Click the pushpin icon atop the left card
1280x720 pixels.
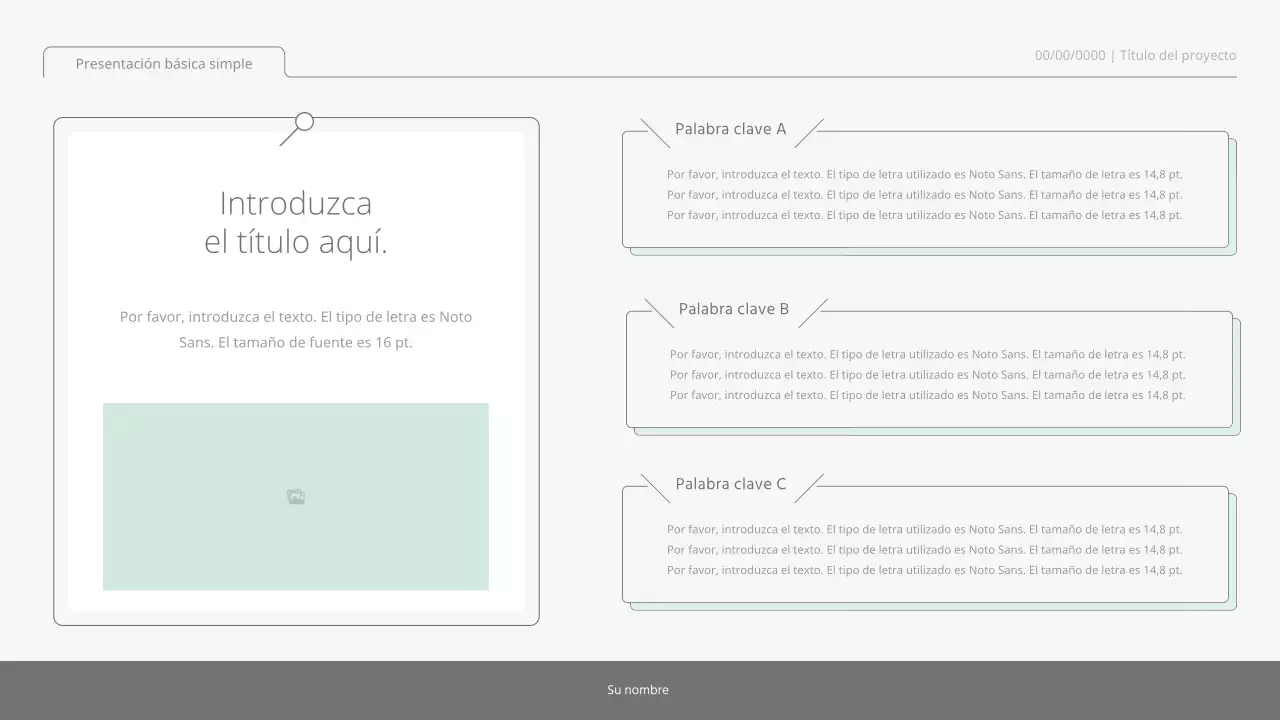point(298,128)
